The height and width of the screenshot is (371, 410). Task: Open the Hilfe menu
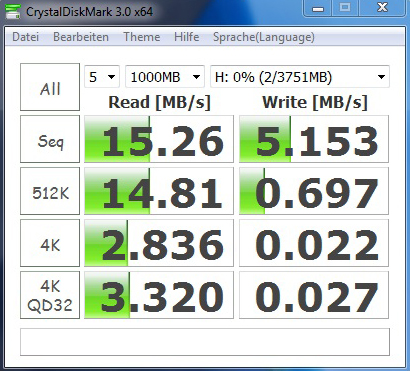coord(187,37)
